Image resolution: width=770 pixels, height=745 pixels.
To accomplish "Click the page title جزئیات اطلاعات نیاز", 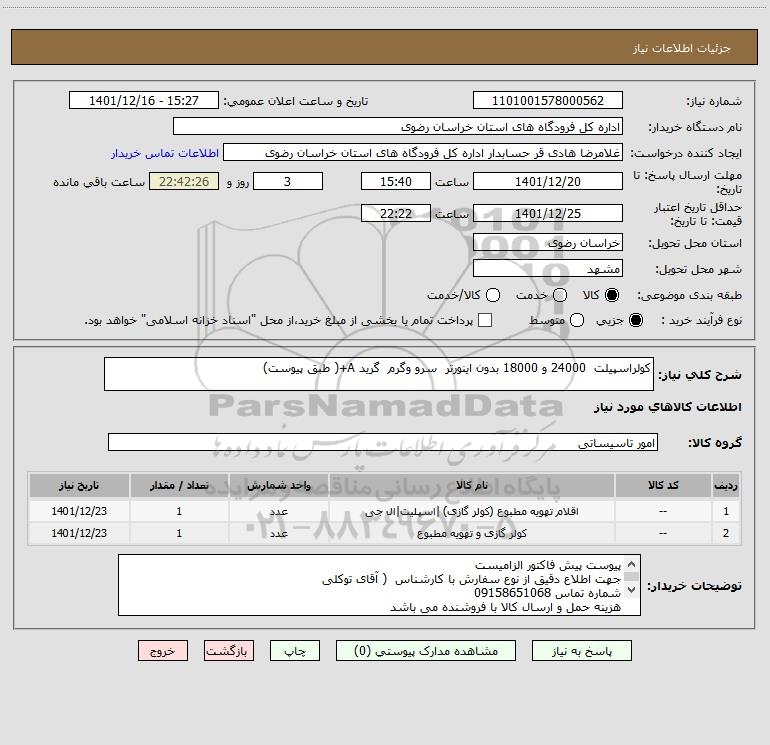I will [x=682, y=48].
